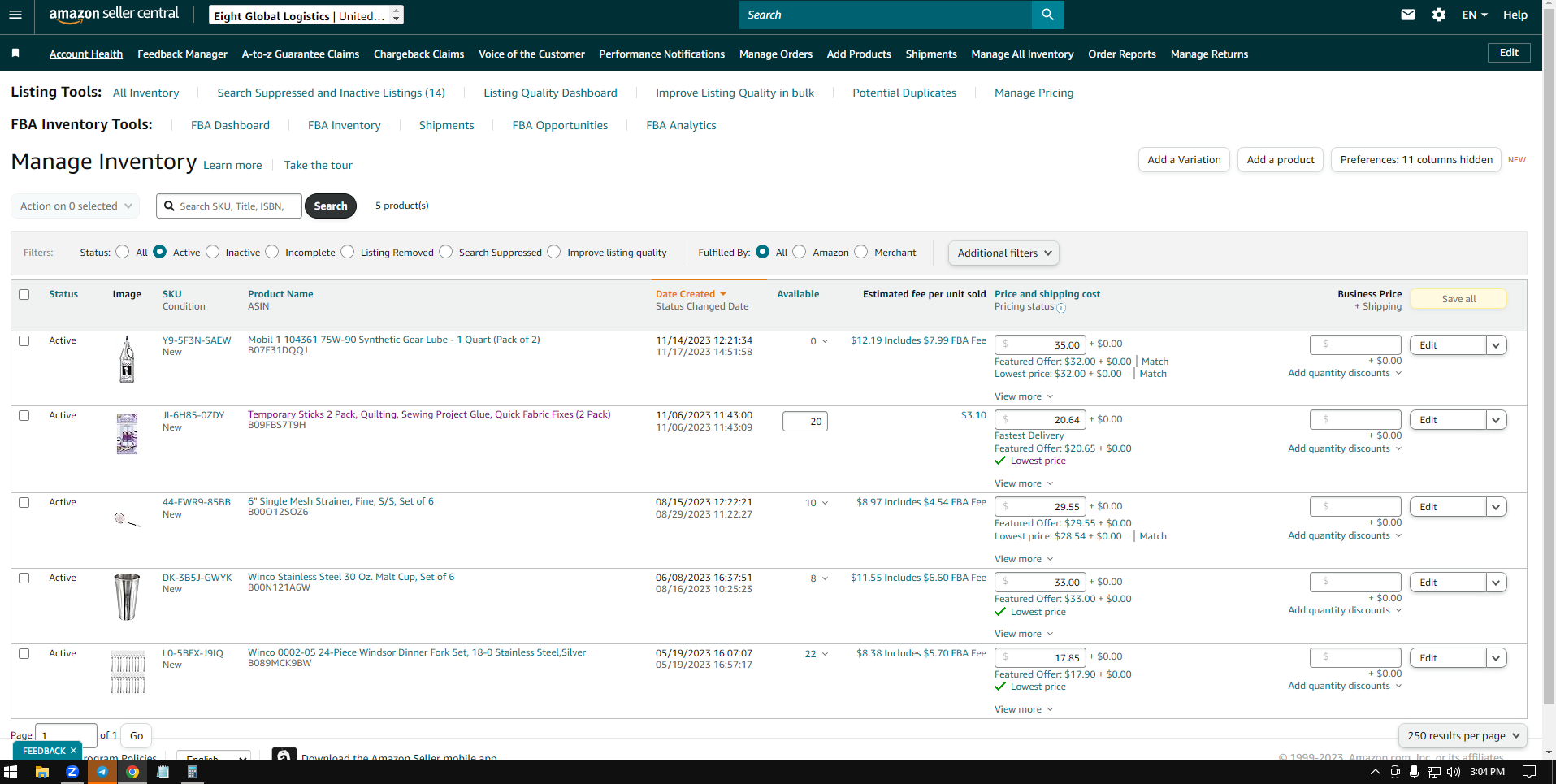Open the Action on 0 selected dropdown
Image resolution: width=1556 pixels, height=784 pixels.
[x=76, y=206]
